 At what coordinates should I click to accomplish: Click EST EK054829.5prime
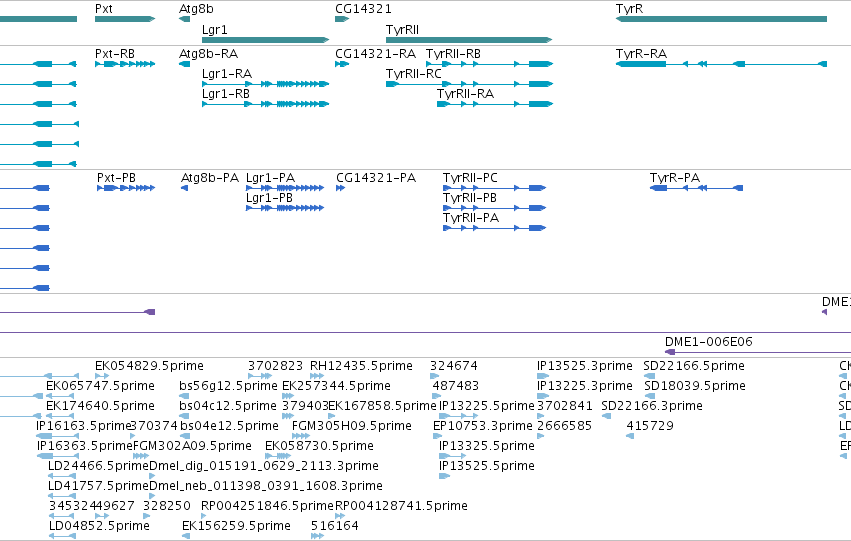[x=149, y=366]
